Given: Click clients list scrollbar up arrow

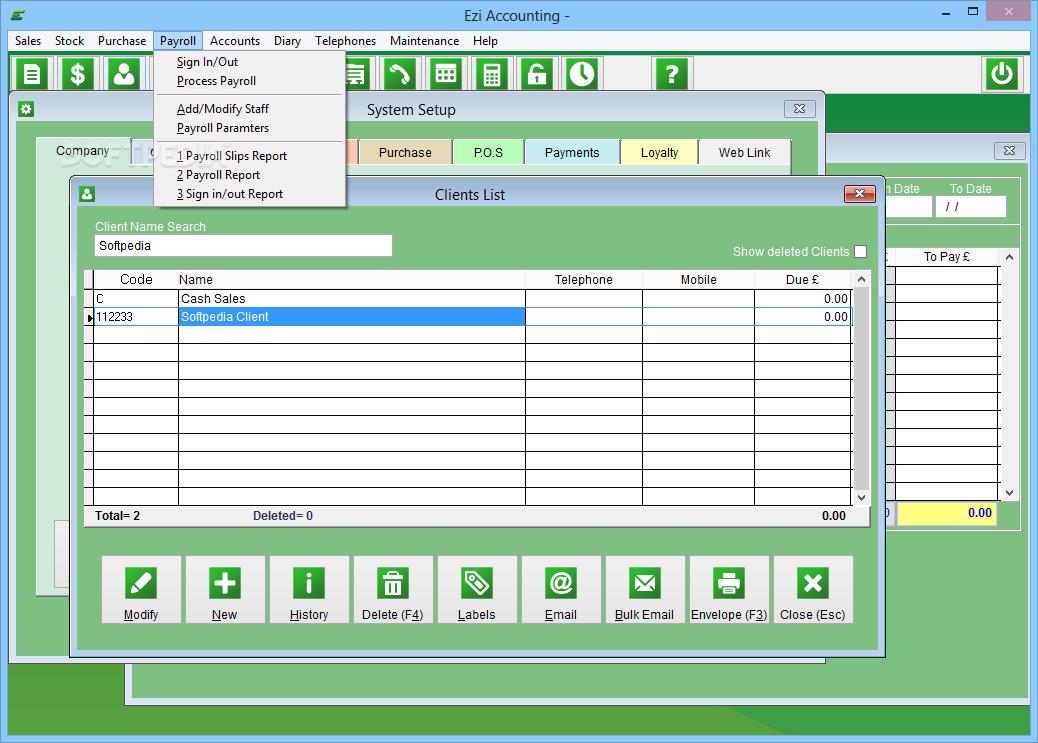Looking at the screenshot, I should coord(861,279).
